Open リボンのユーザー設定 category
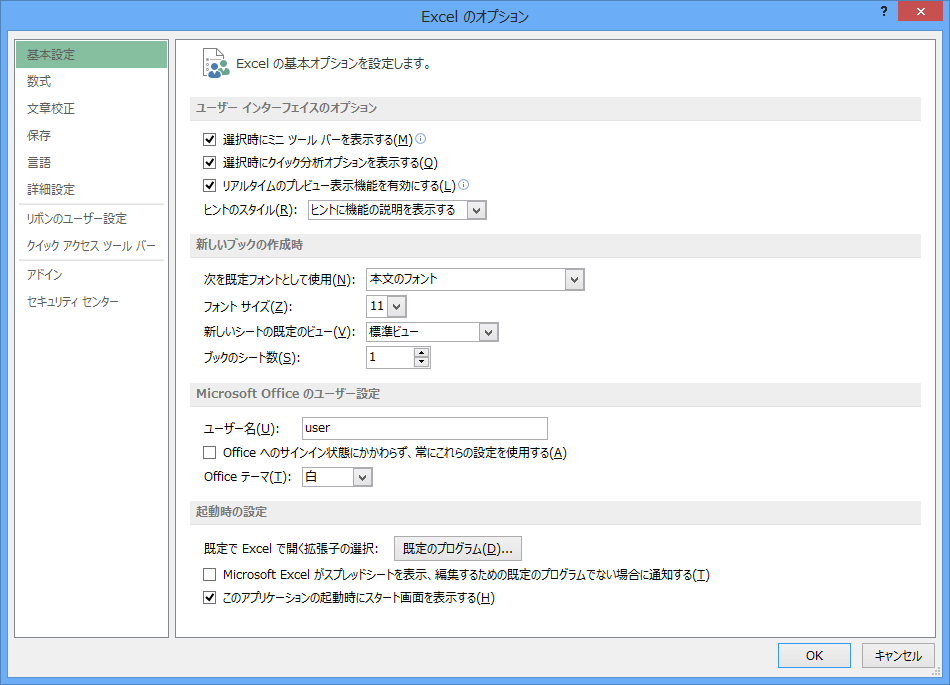 pos(91,219)
